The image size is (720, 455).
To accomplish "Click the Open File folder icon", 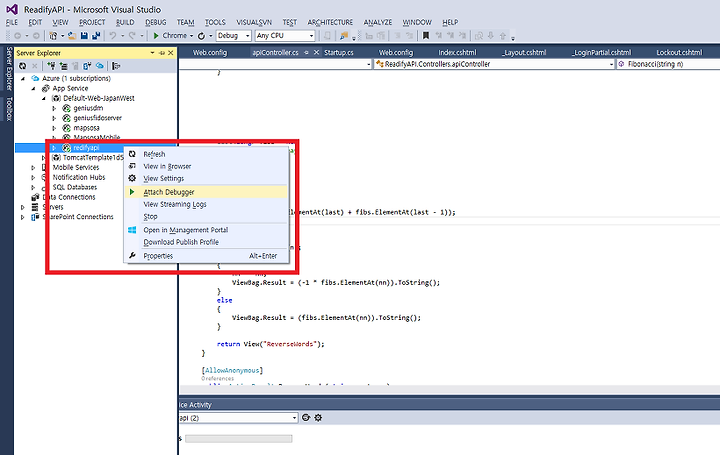I will coord(72,36).
